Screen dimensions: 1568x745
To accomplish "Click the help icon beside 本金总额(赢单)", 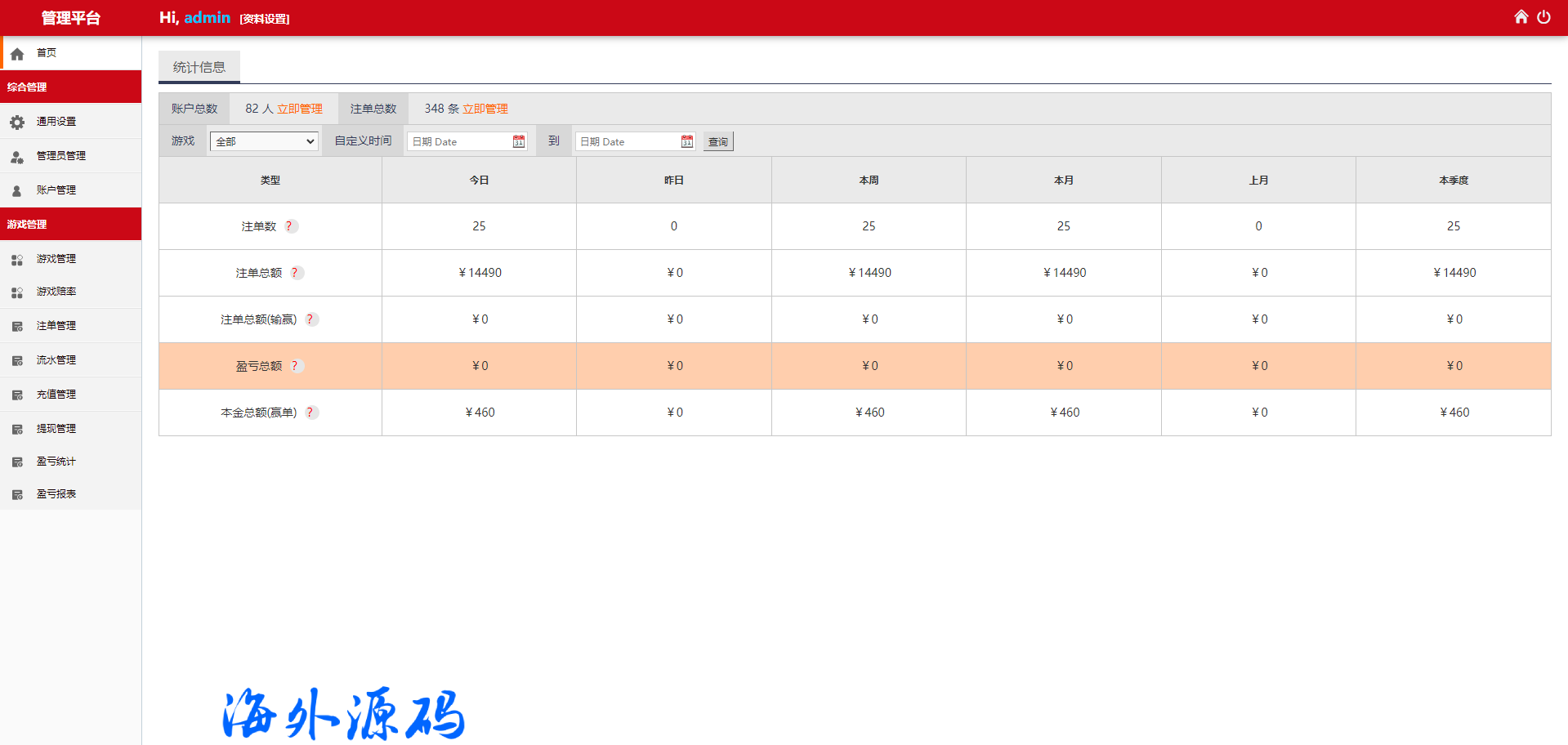I will coord(310,413).
